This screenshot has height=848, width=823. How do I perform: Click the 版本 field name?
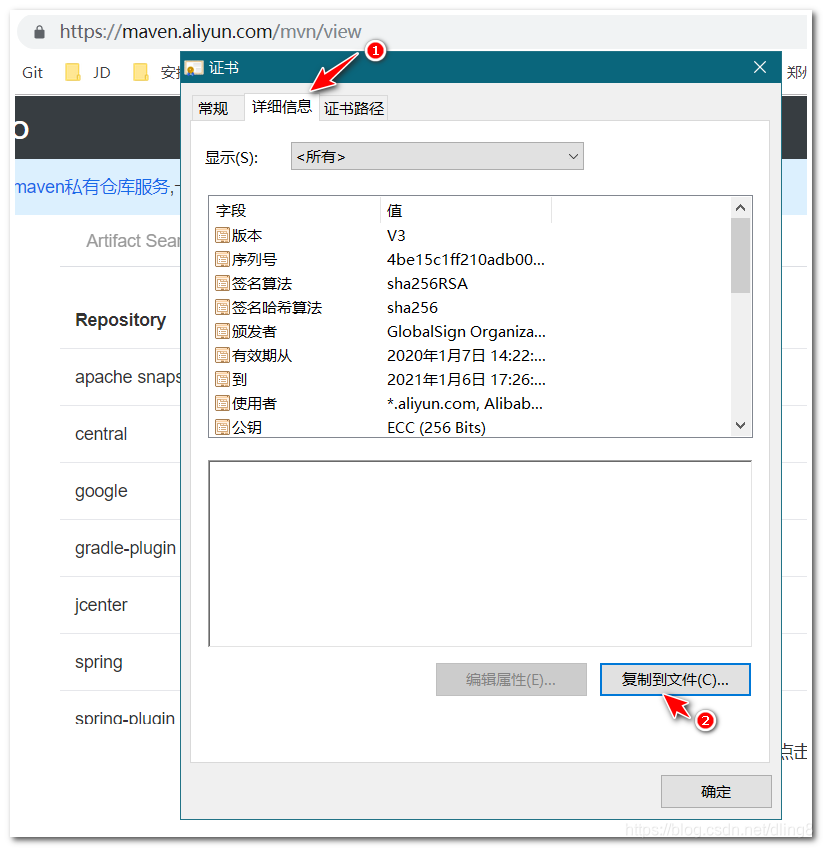247,236
